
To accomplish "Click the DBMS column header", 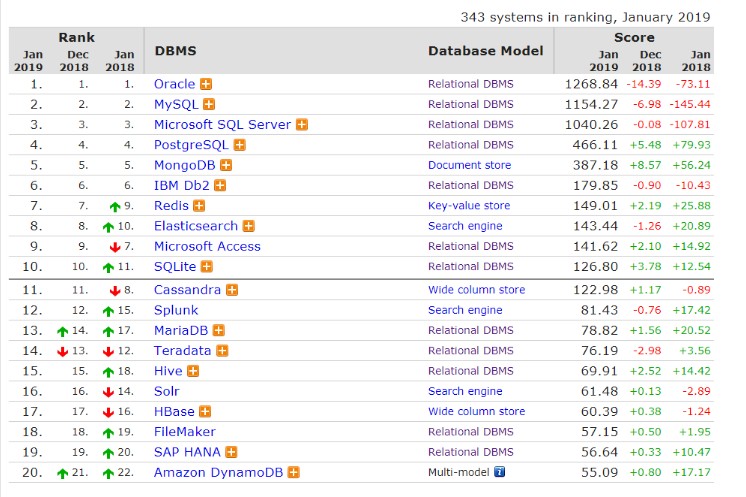I will pos(174,51).
